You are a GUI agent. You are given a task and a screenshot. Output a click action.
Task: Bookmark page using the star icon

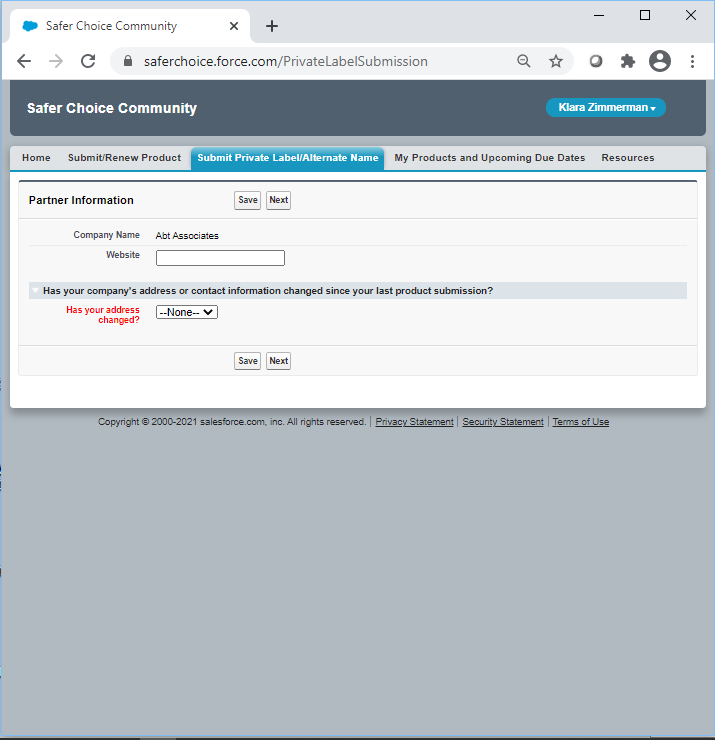pos(556,61)
